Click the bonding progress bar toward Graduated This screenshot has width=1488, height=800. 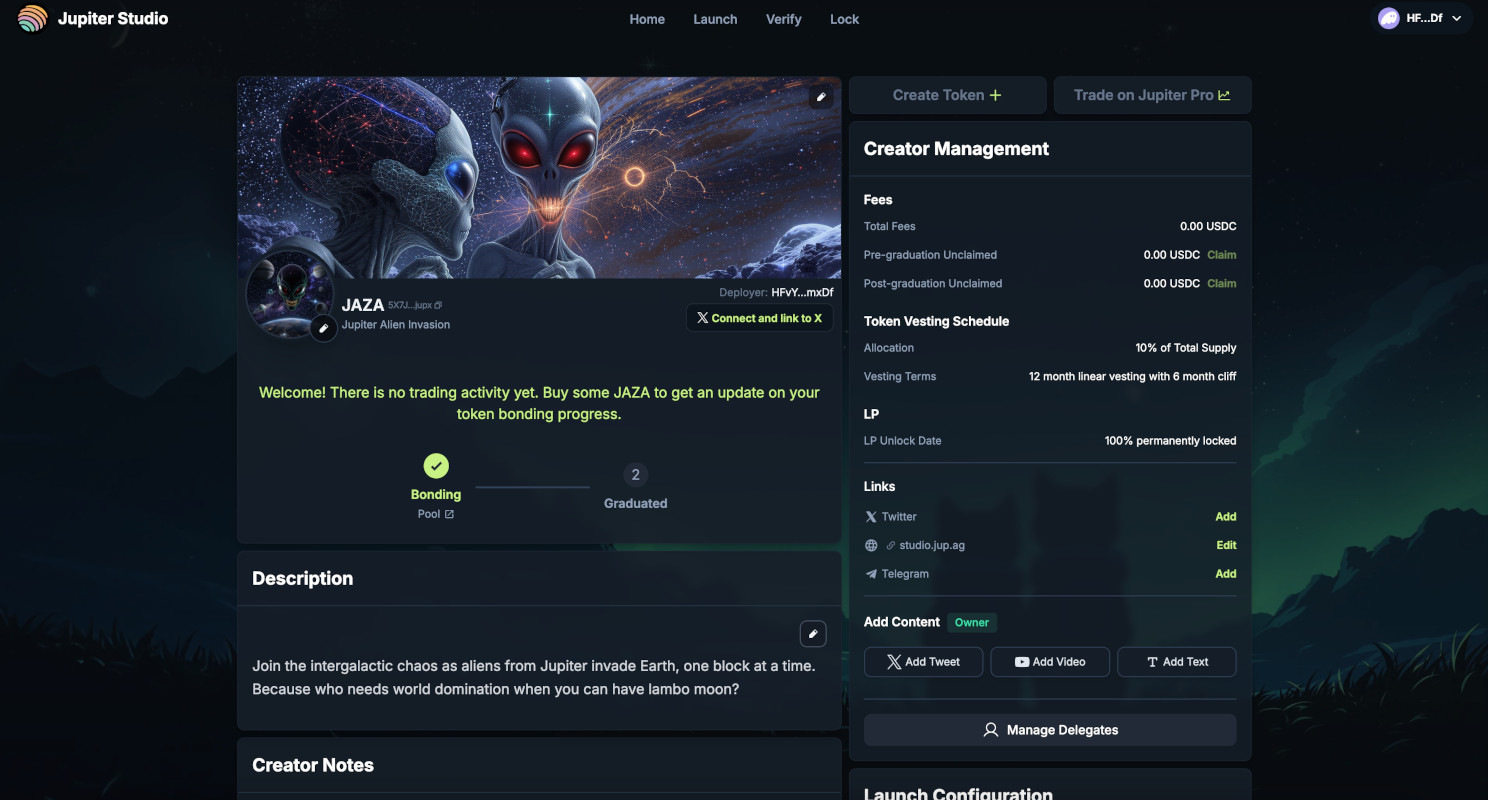coord(533,484)
